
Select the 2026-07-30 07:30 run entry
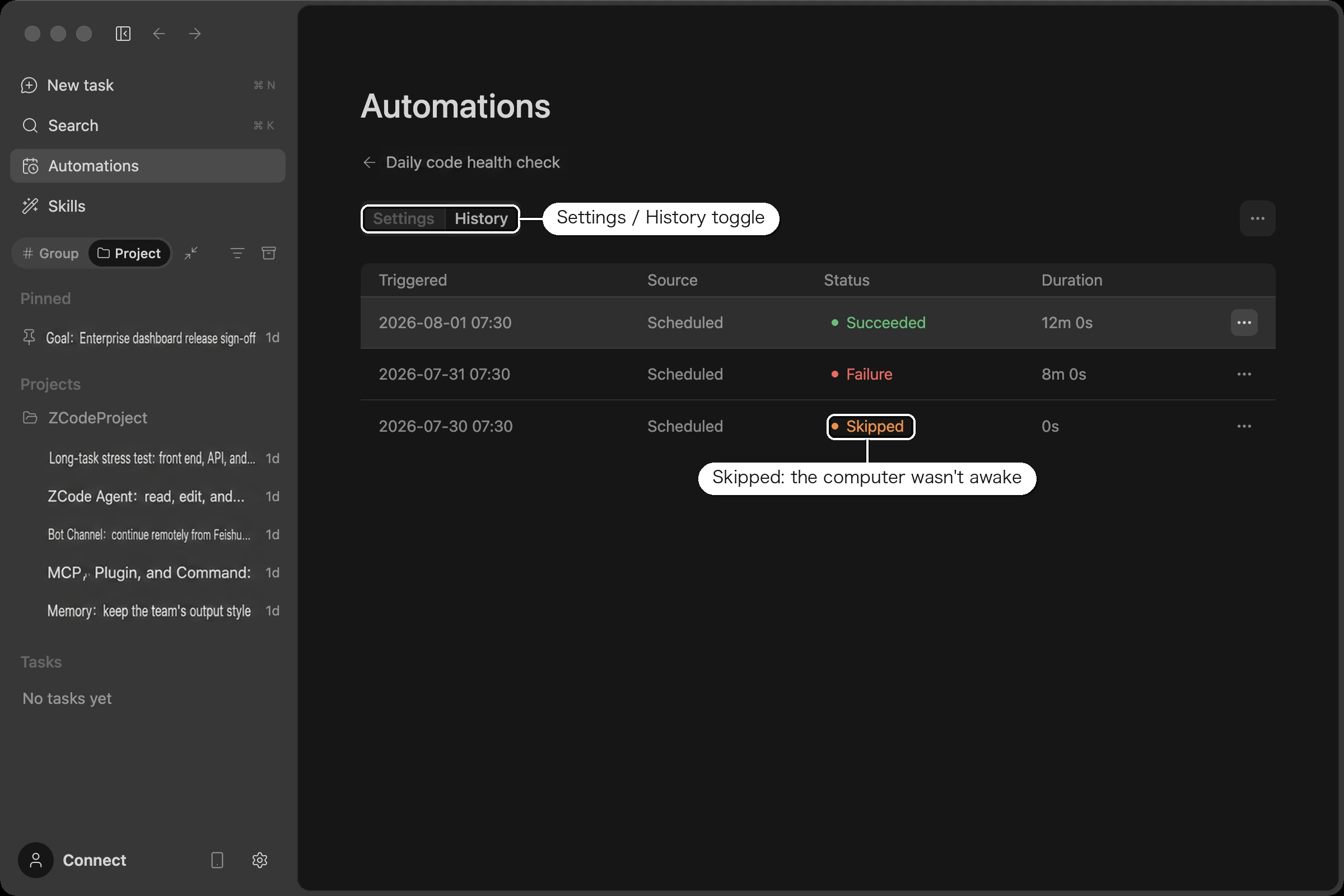(818, 426)
